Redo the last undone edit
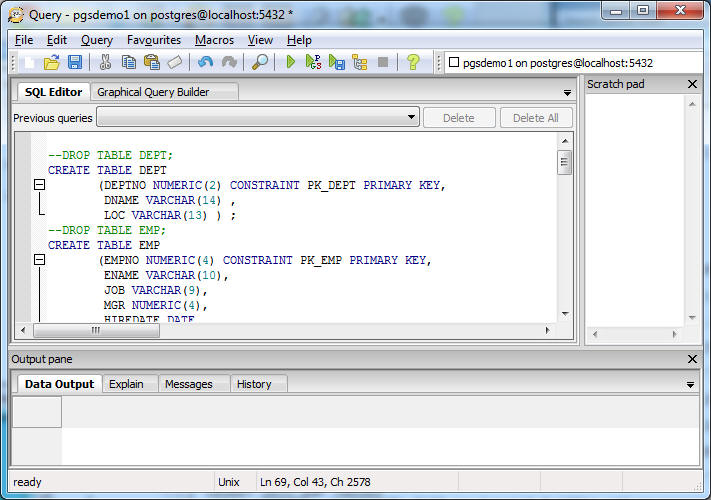711x500 pixels. point(229,62)
